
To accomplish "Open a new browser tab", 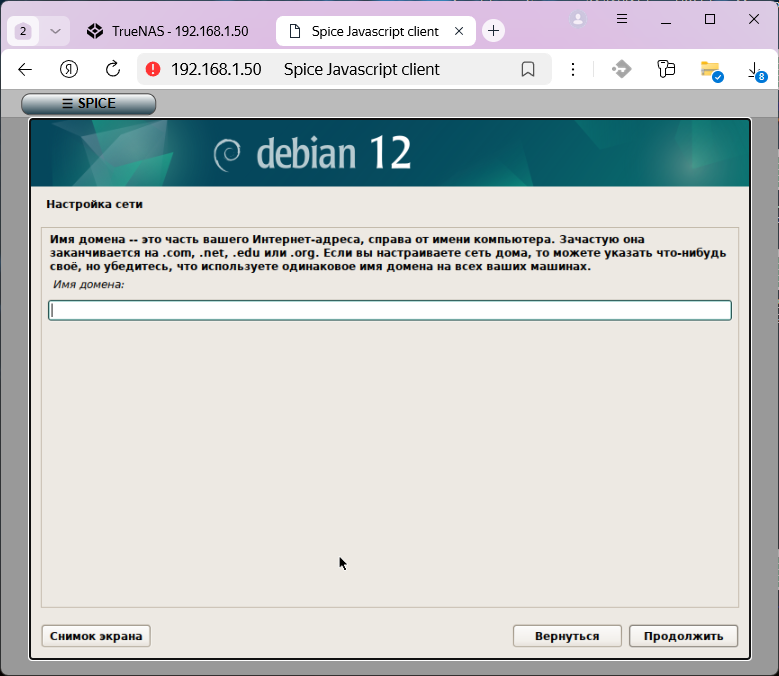I will pos(493,31).
